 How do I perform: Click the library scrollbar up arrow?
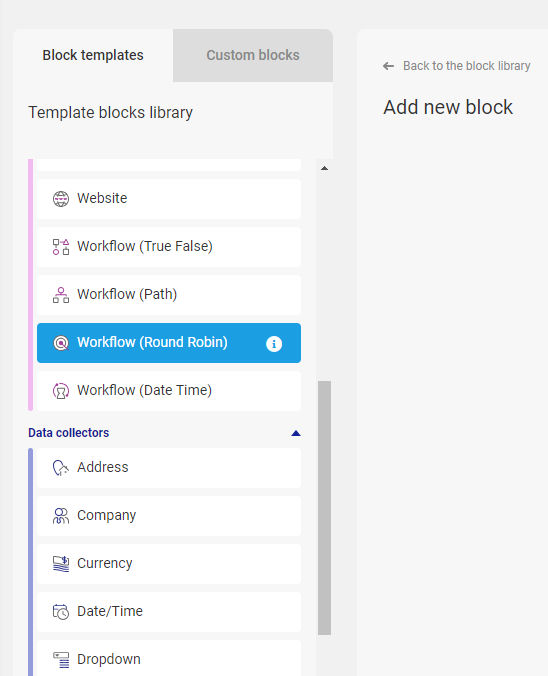[324, 168]
